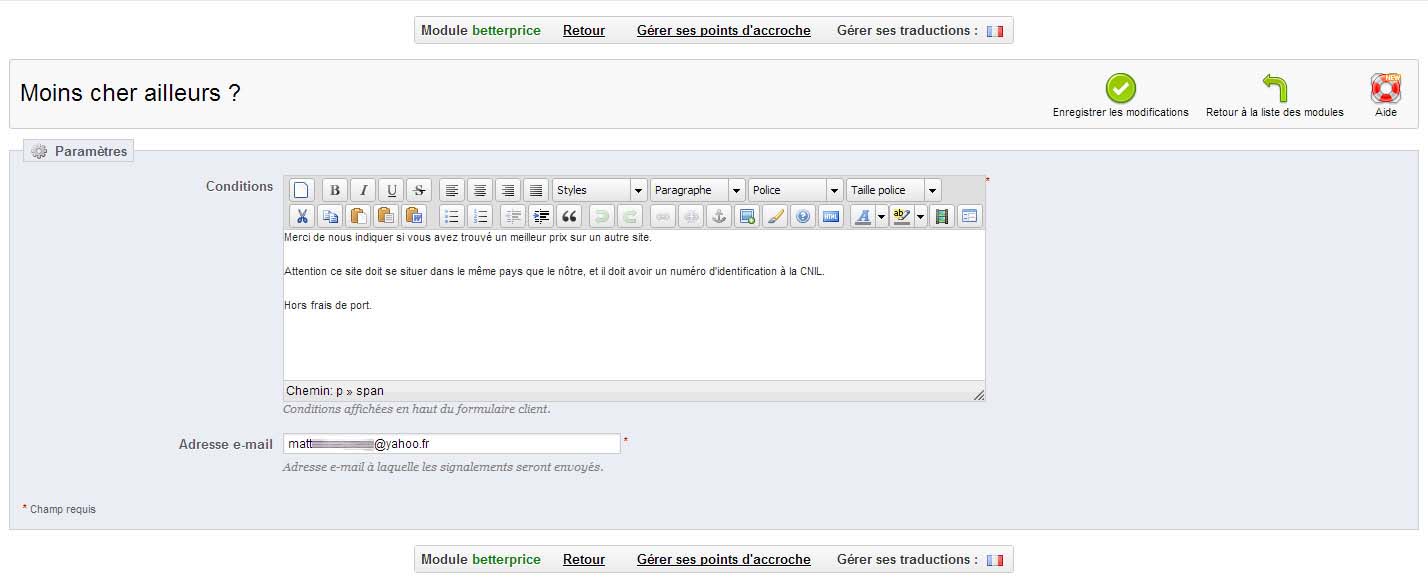Click the New document icon in editor

coord(302,190)
